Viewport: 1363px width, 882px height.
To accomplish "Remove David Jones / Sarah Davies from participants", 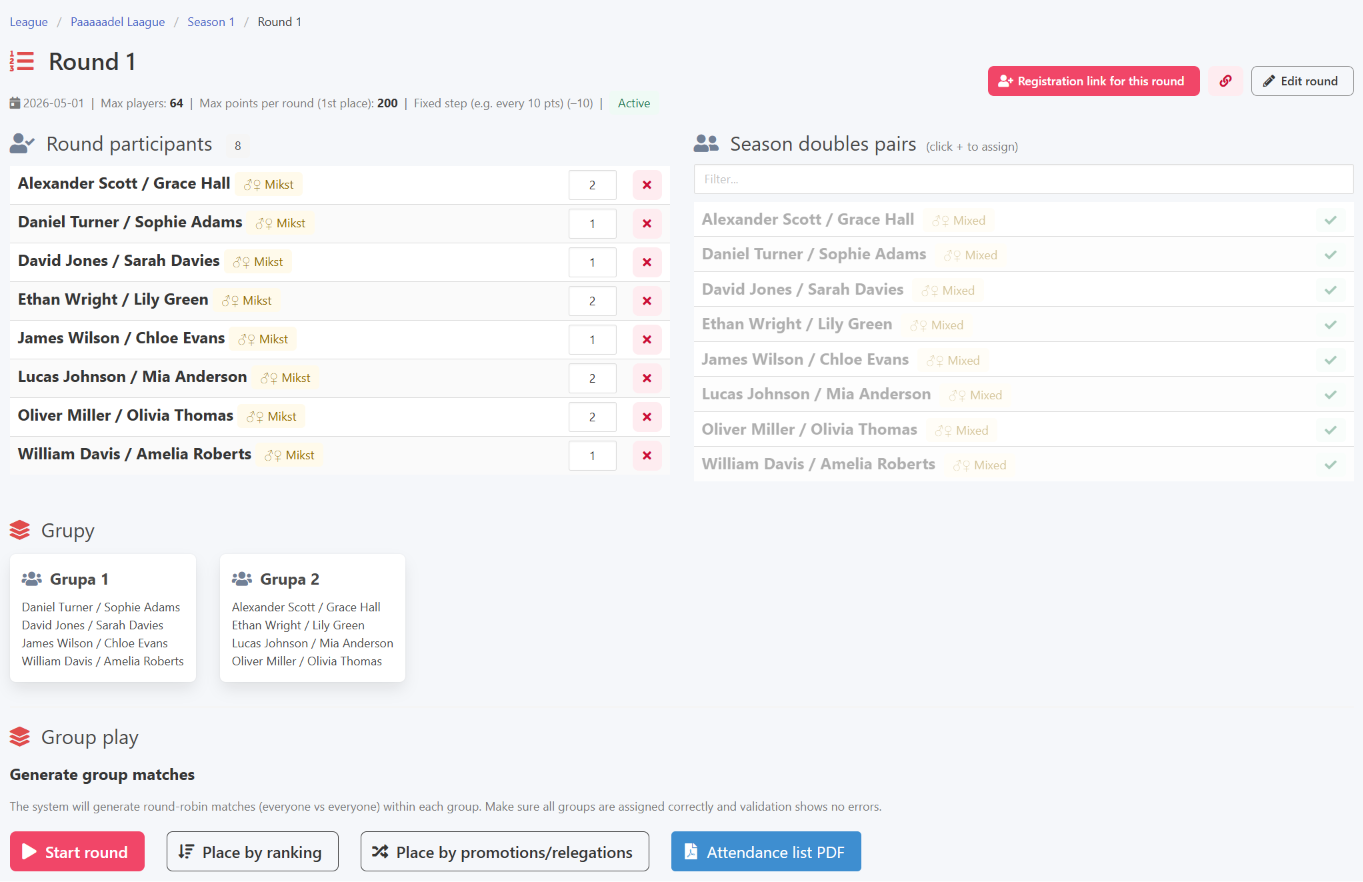I will (647, 262).
